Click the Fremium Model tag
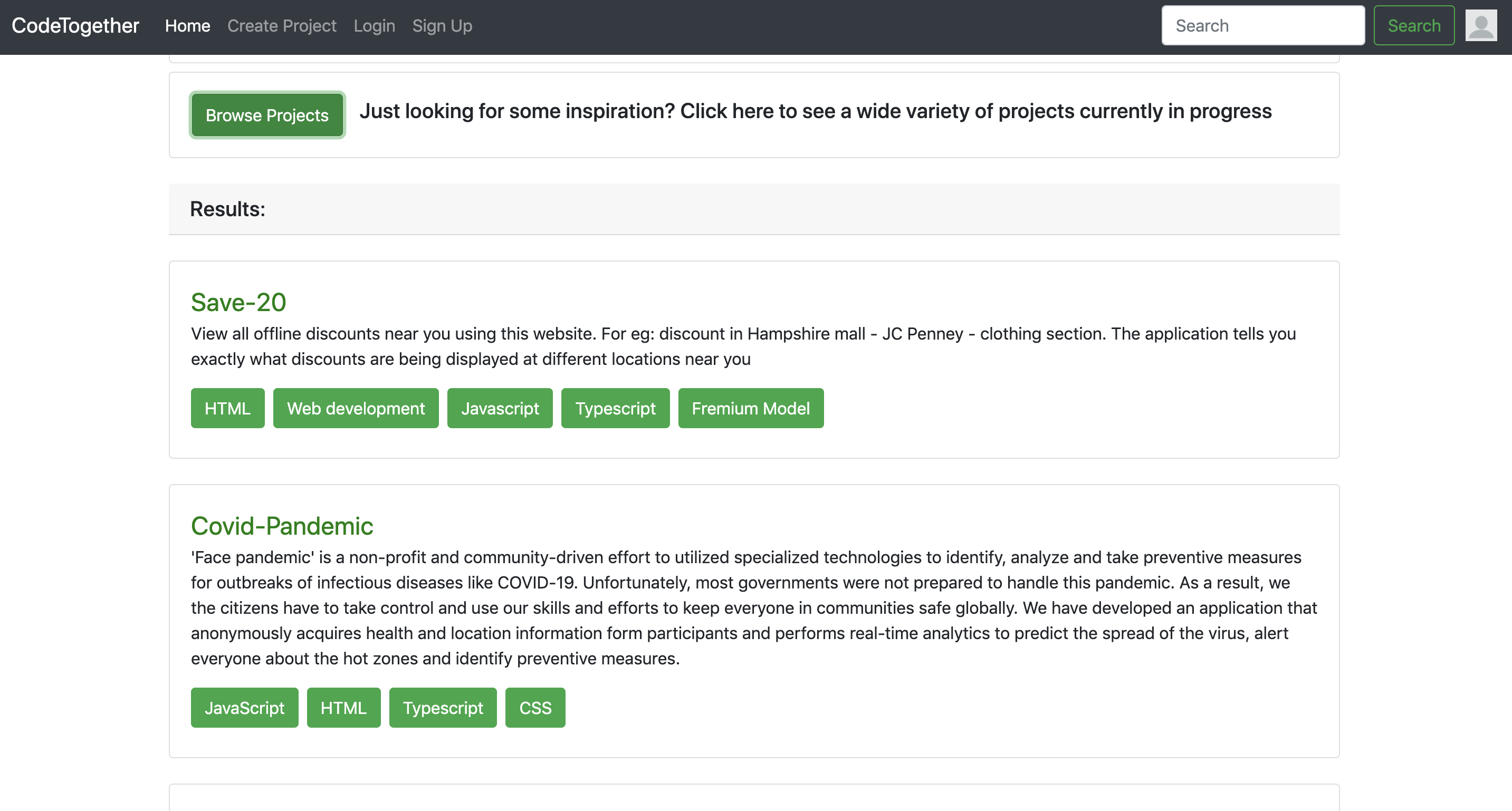1512x811 pixels. click(751, 408)
